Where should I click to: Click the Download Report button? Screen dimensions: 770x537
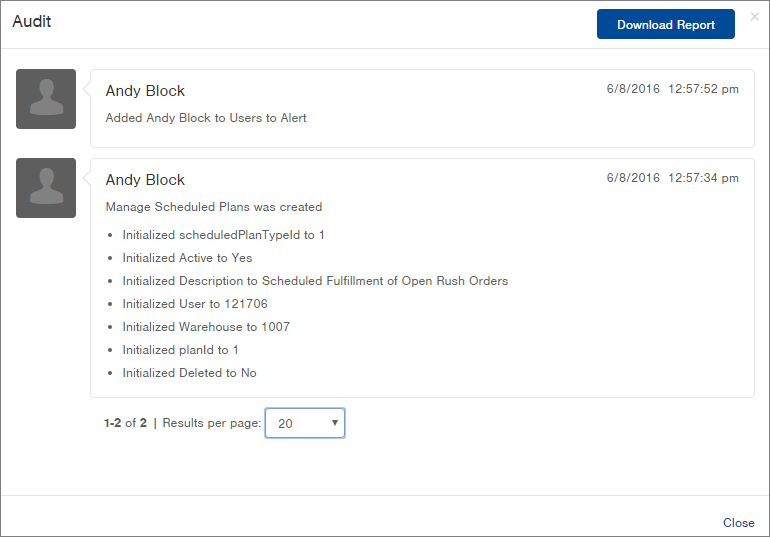tap(665, 25)
